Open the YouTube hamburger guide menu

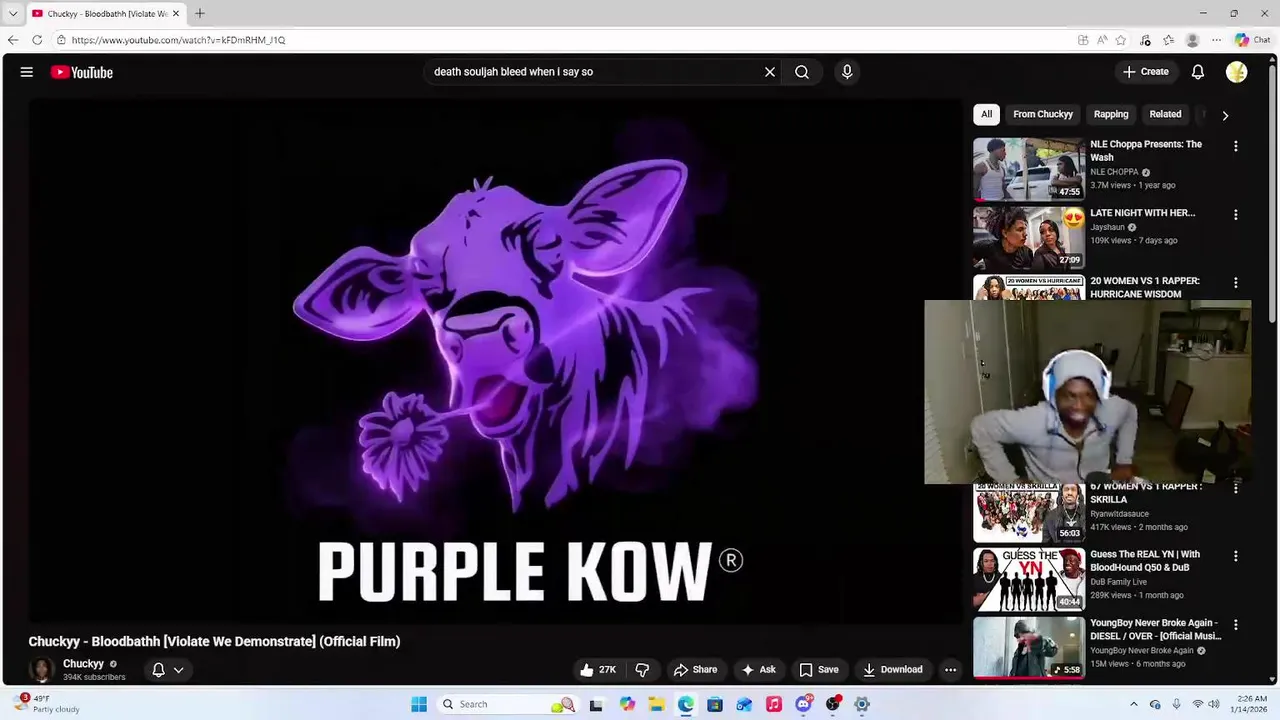click(27, 72)
